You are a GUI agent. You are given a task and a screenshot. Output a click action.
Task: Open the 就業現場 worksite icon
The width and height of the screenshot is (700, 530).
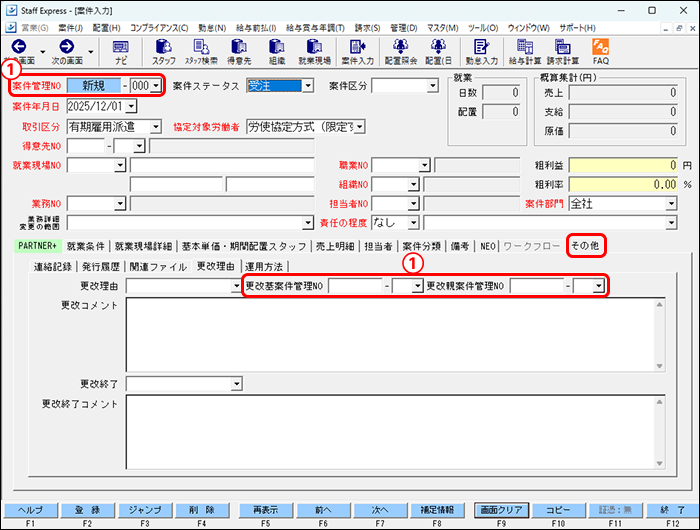(314, 52)
